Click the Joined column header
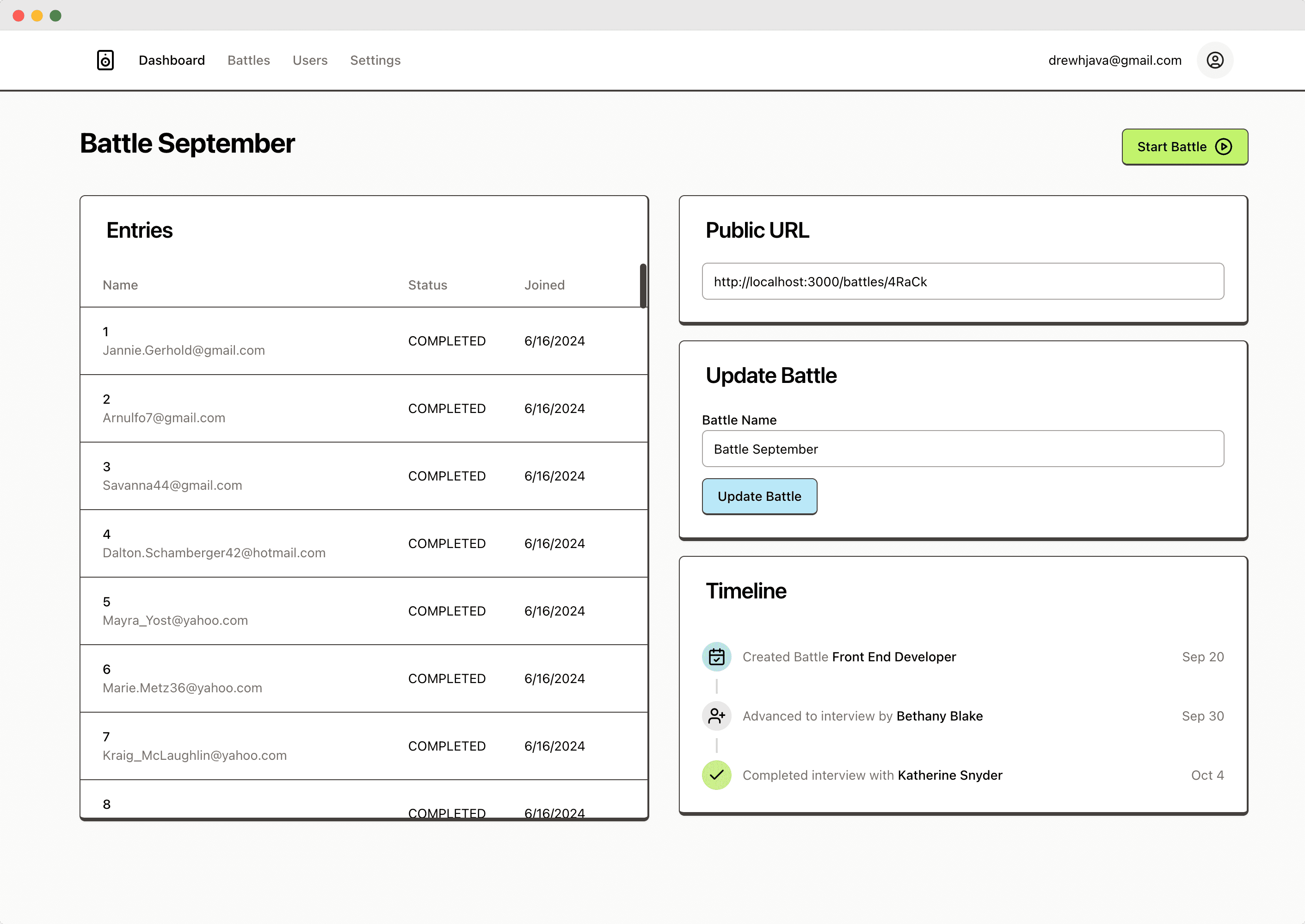Screen dimensions: 1305x924 click(x=544, y=285)
